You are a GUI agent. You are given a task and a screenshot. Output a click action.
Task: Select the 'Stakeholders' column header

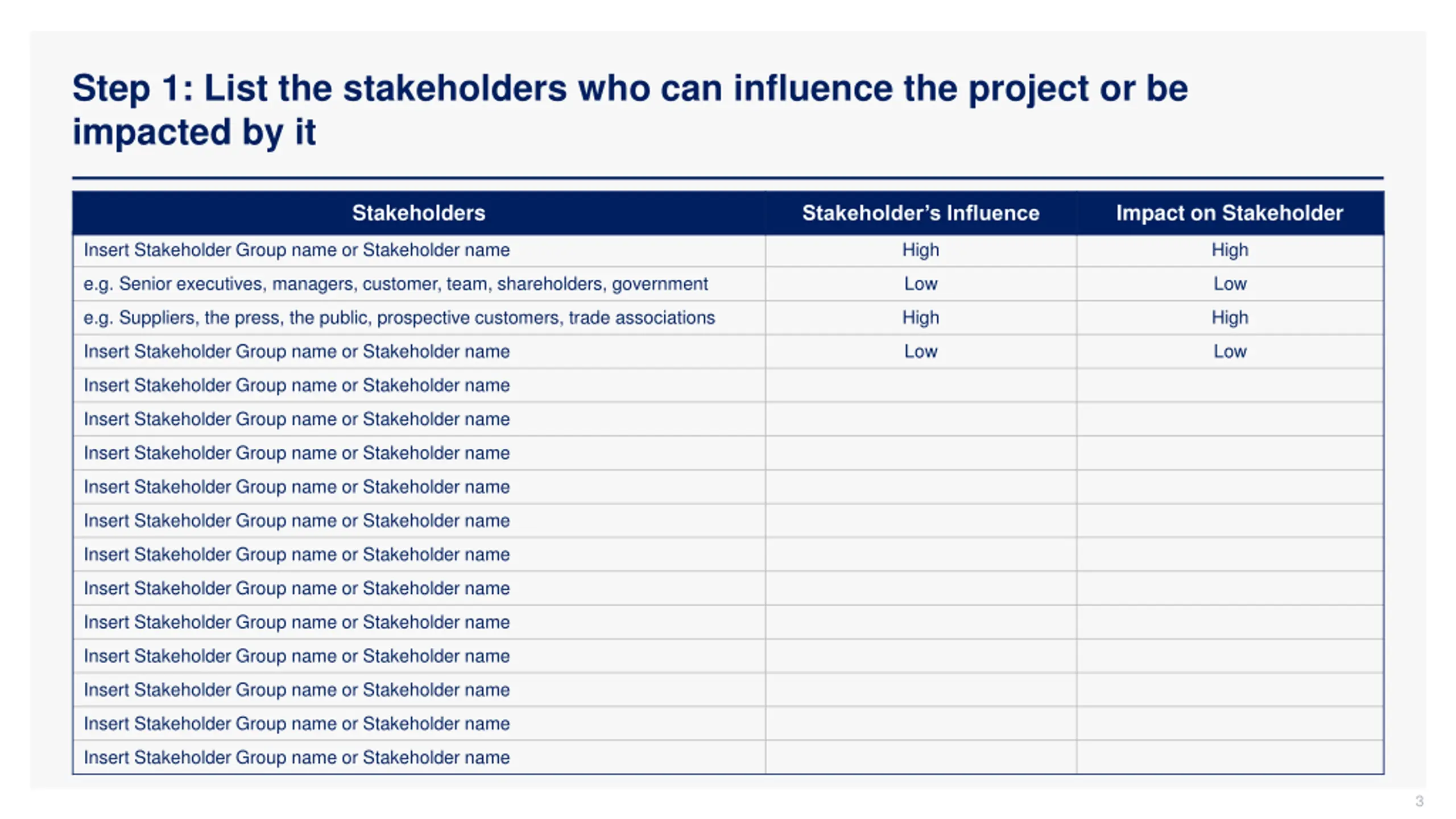point(419,213)
